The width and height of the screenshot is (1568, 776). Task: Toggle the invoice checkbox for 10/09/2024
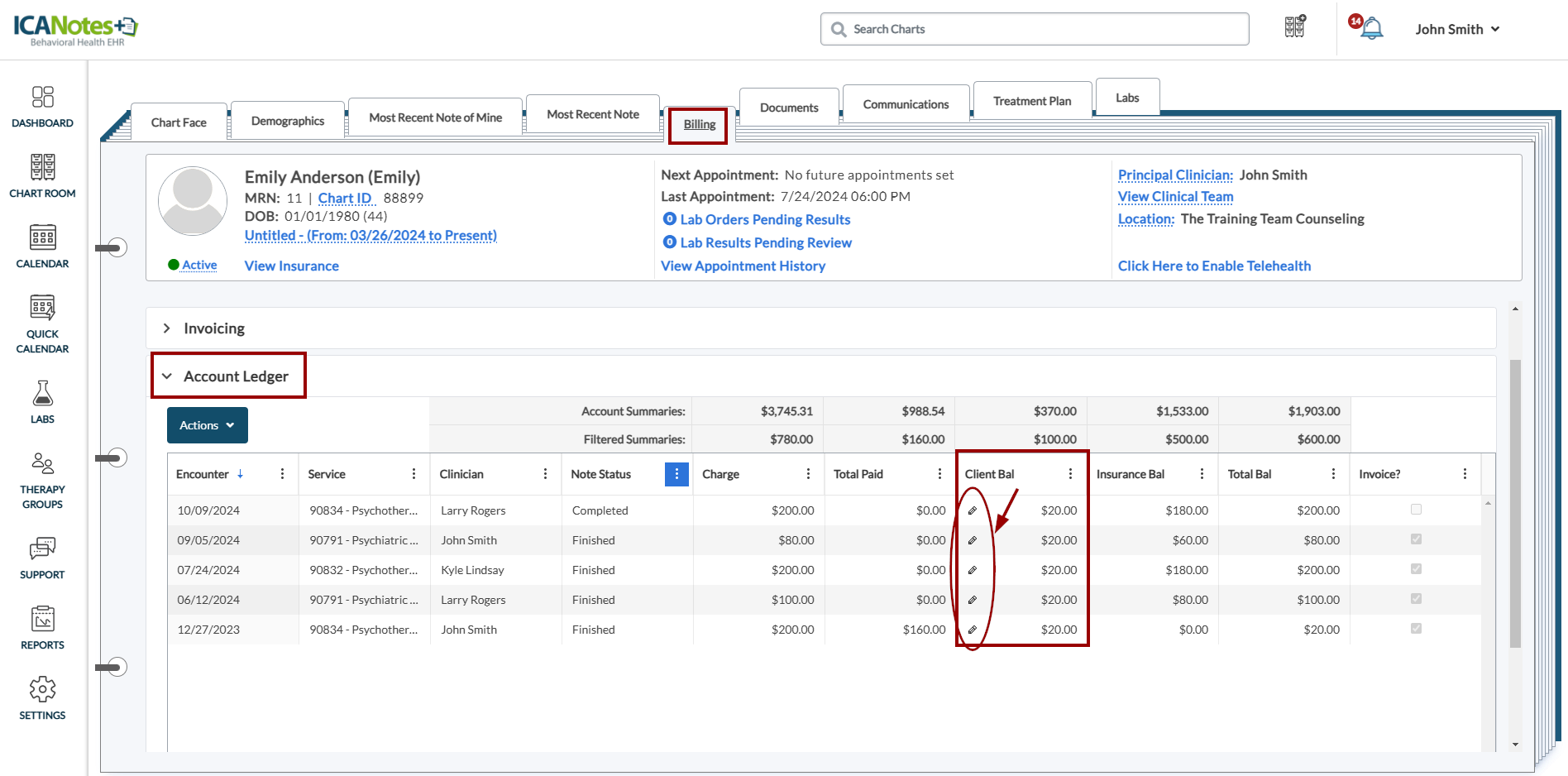pos(1416,510)
